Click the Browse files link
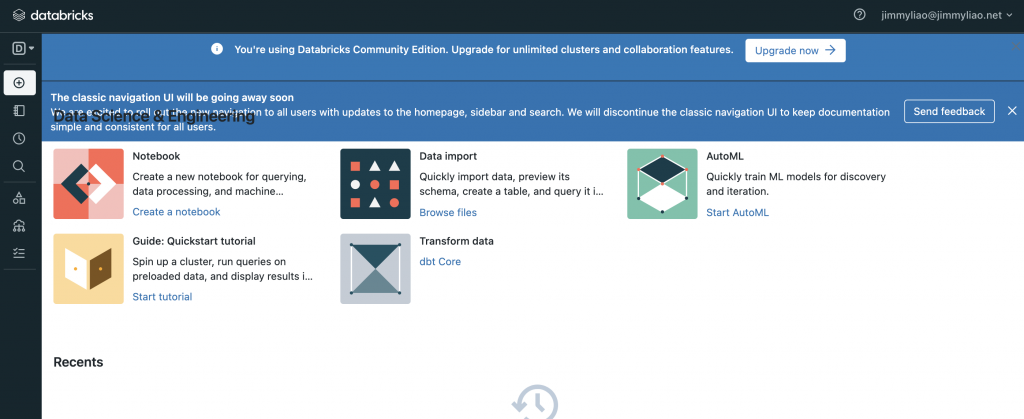Screen dimensions: 1024x419 click(x=448, y=213)
